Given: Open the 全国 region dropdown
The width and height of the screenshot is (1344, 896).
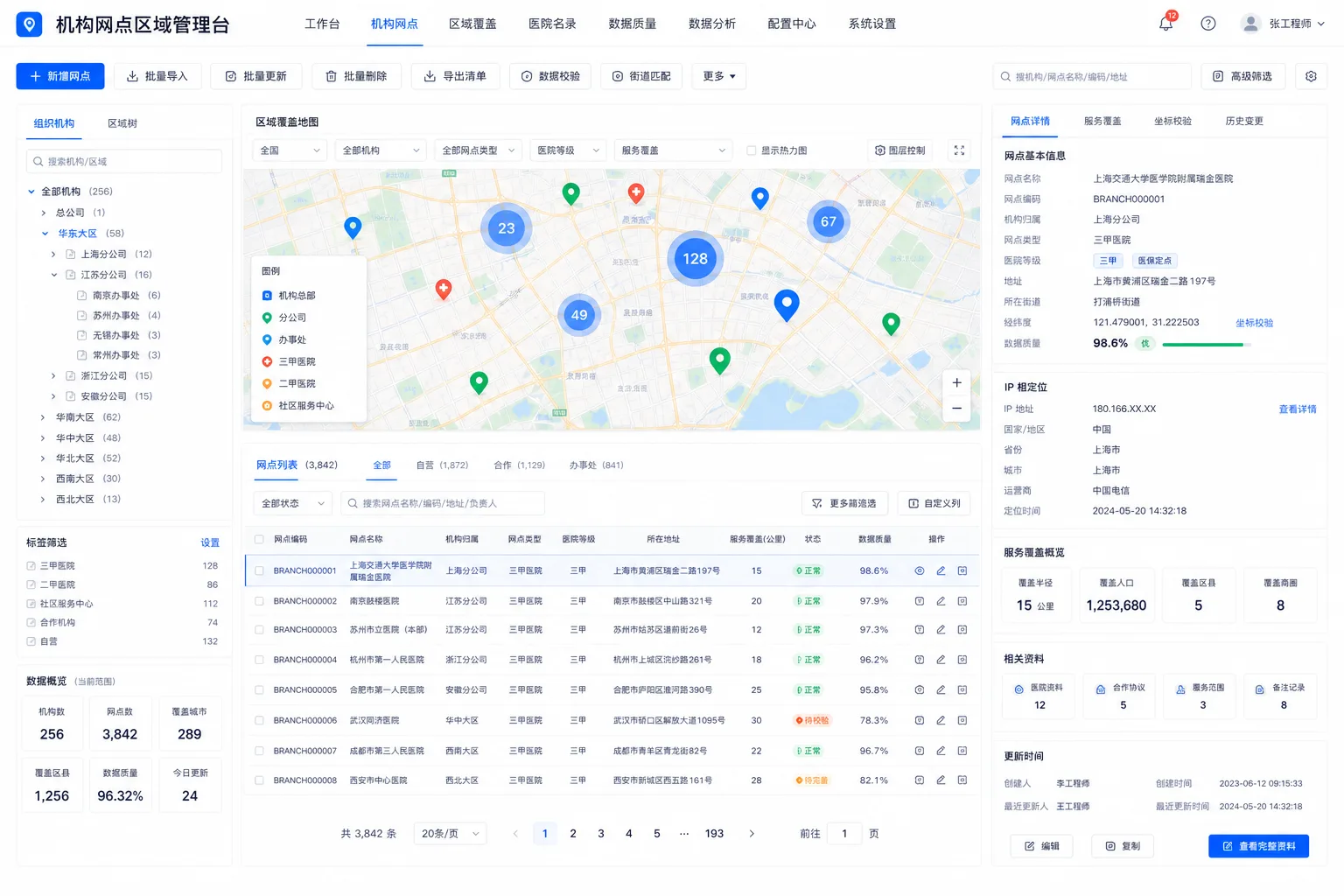Looking at the screenshot, I should [290, 150].
